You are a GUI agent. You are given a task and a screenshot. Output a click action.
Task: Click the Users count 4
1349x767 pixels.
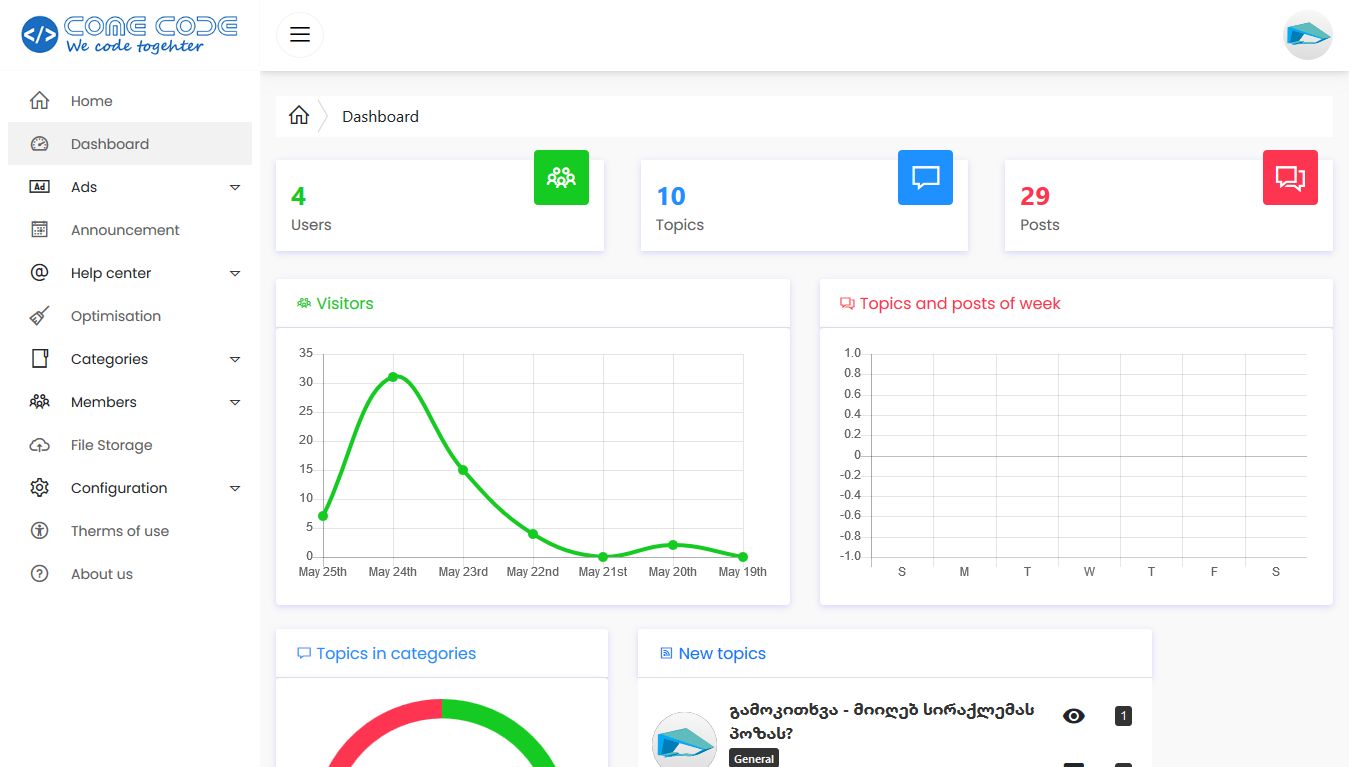click(298, 196)
